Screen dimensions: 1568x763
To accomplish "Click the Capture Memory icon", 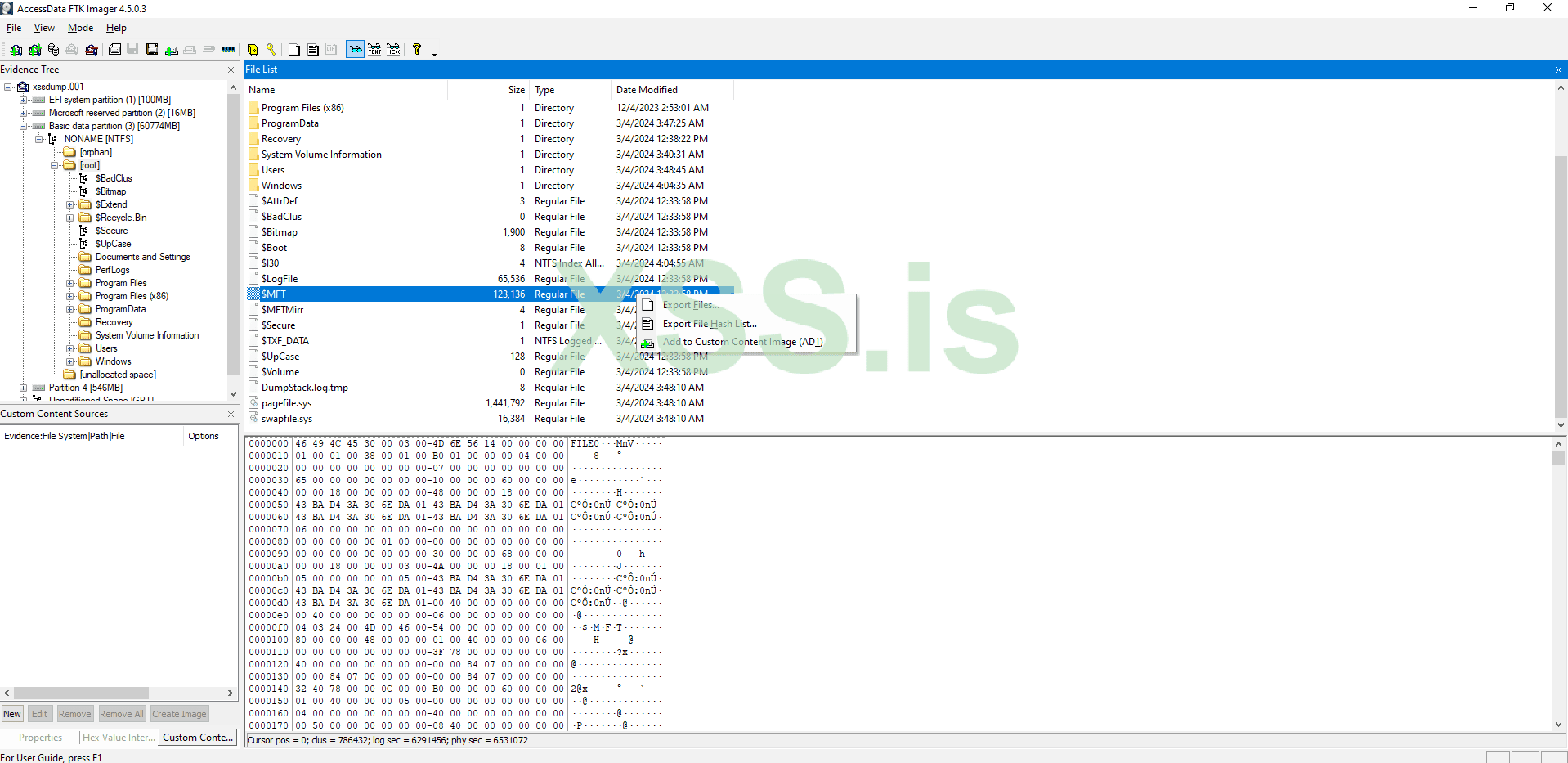I will pyautogui.click(x=228, y=50).
